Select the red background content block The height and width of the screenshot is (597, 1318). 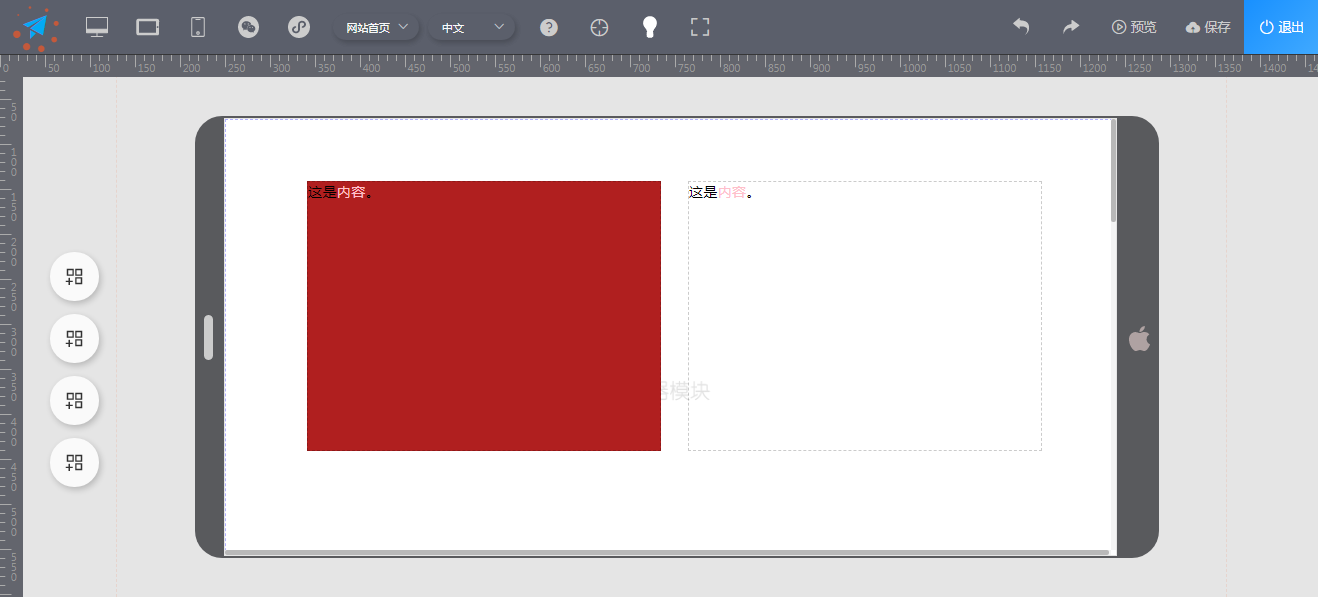pos(483,320)
